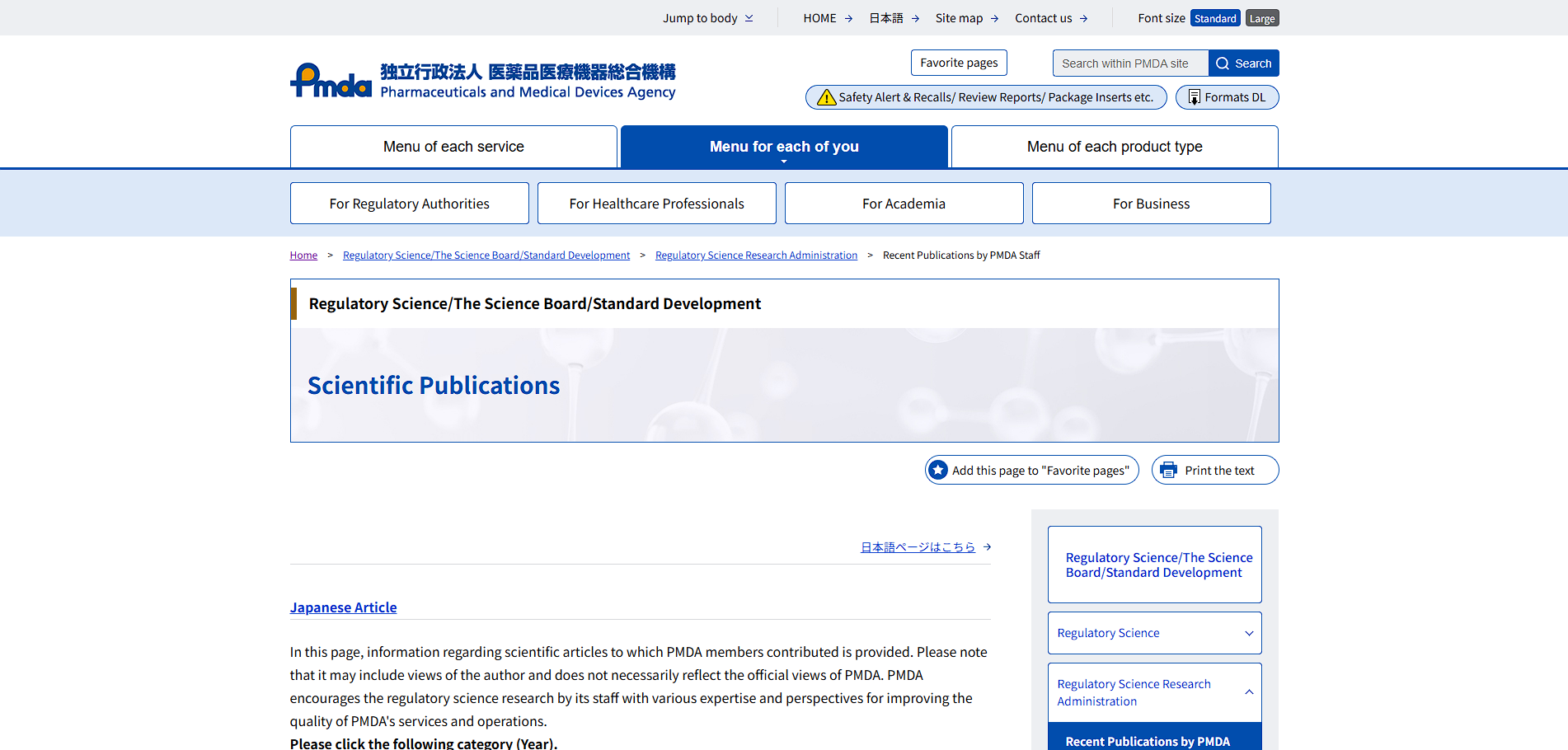
Task: Click the arrow beside Contact us
Action: pyautogui.click(x=1083, y=18)
